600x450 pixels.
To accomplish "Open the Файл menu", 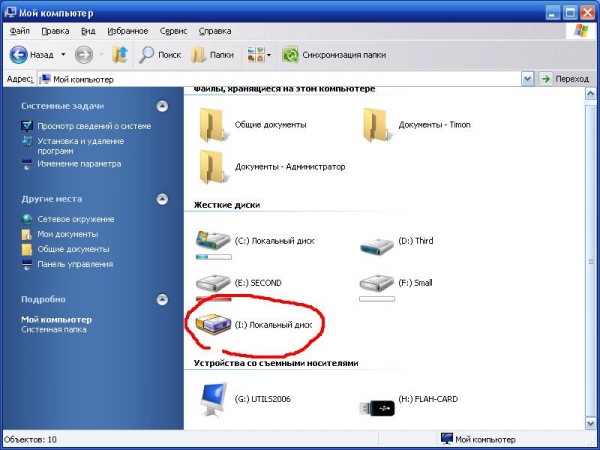I will [x=20, y=31].
